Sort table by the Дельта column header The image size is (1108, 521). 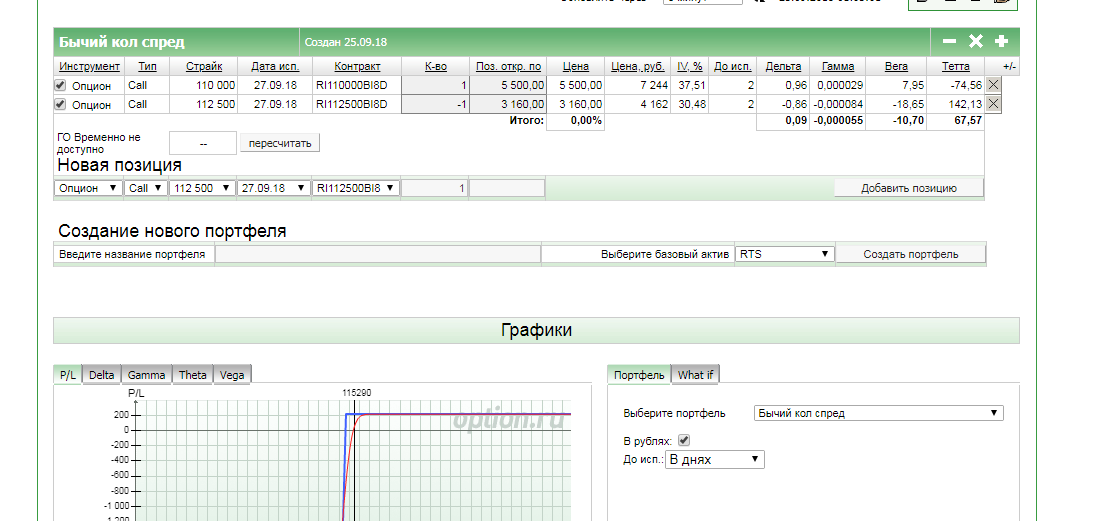783,66
